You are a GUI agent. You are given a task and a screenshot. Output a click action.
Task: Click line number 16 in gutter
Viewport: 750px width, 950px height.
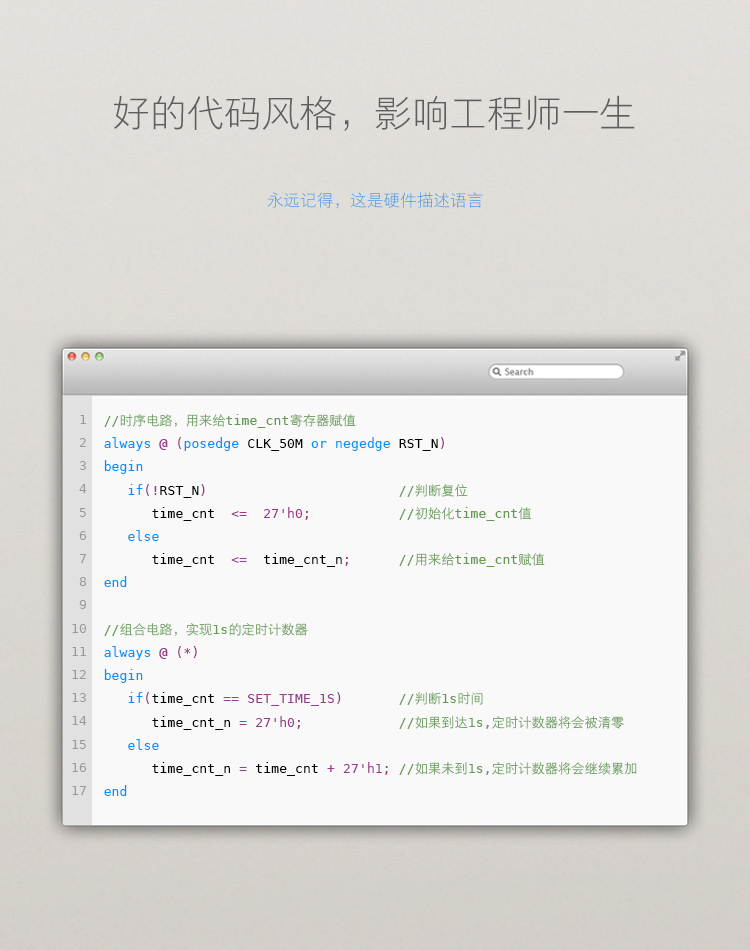[79, 767]
